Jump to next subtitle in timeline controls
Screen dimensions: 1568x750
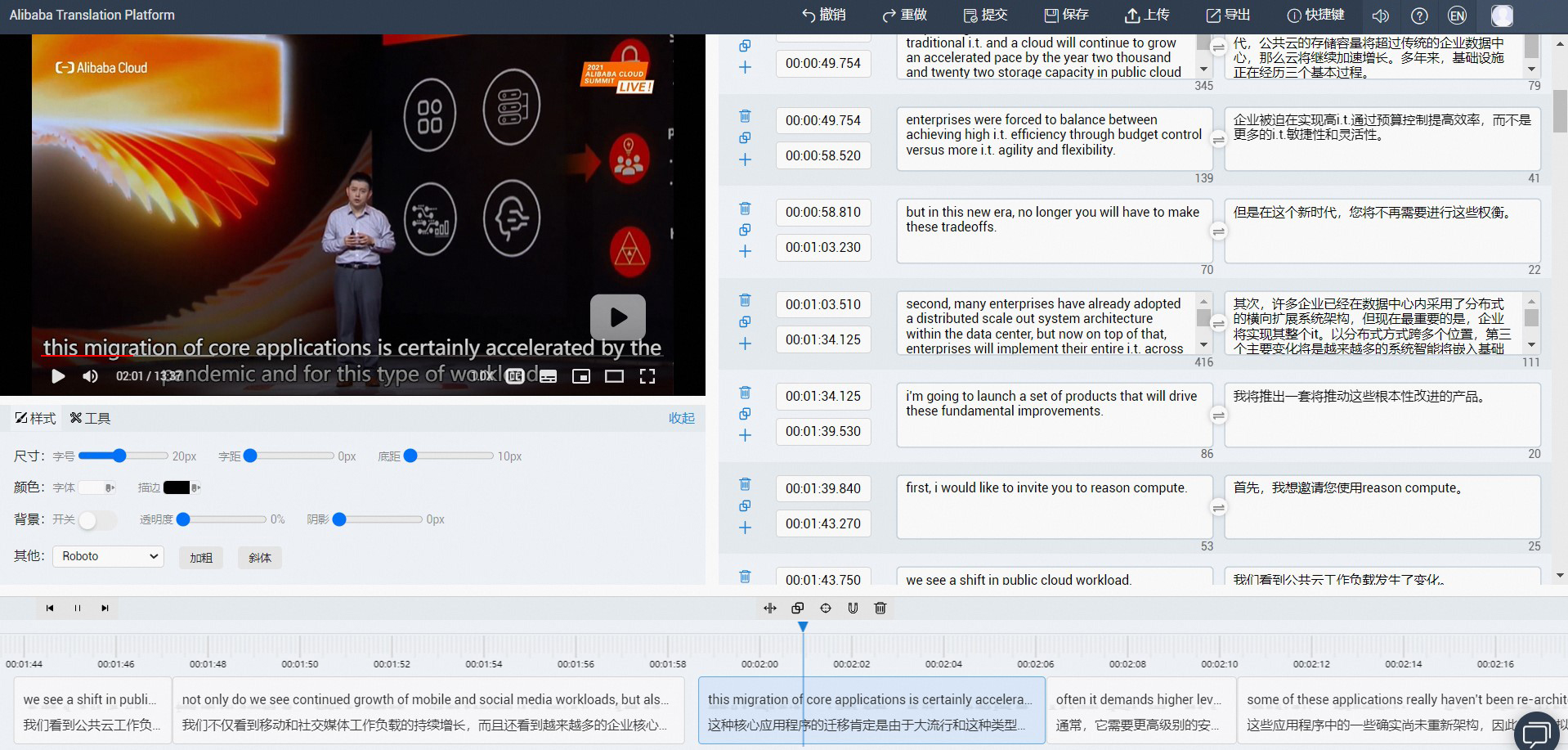pyautogui.click(x=105, y=608)
